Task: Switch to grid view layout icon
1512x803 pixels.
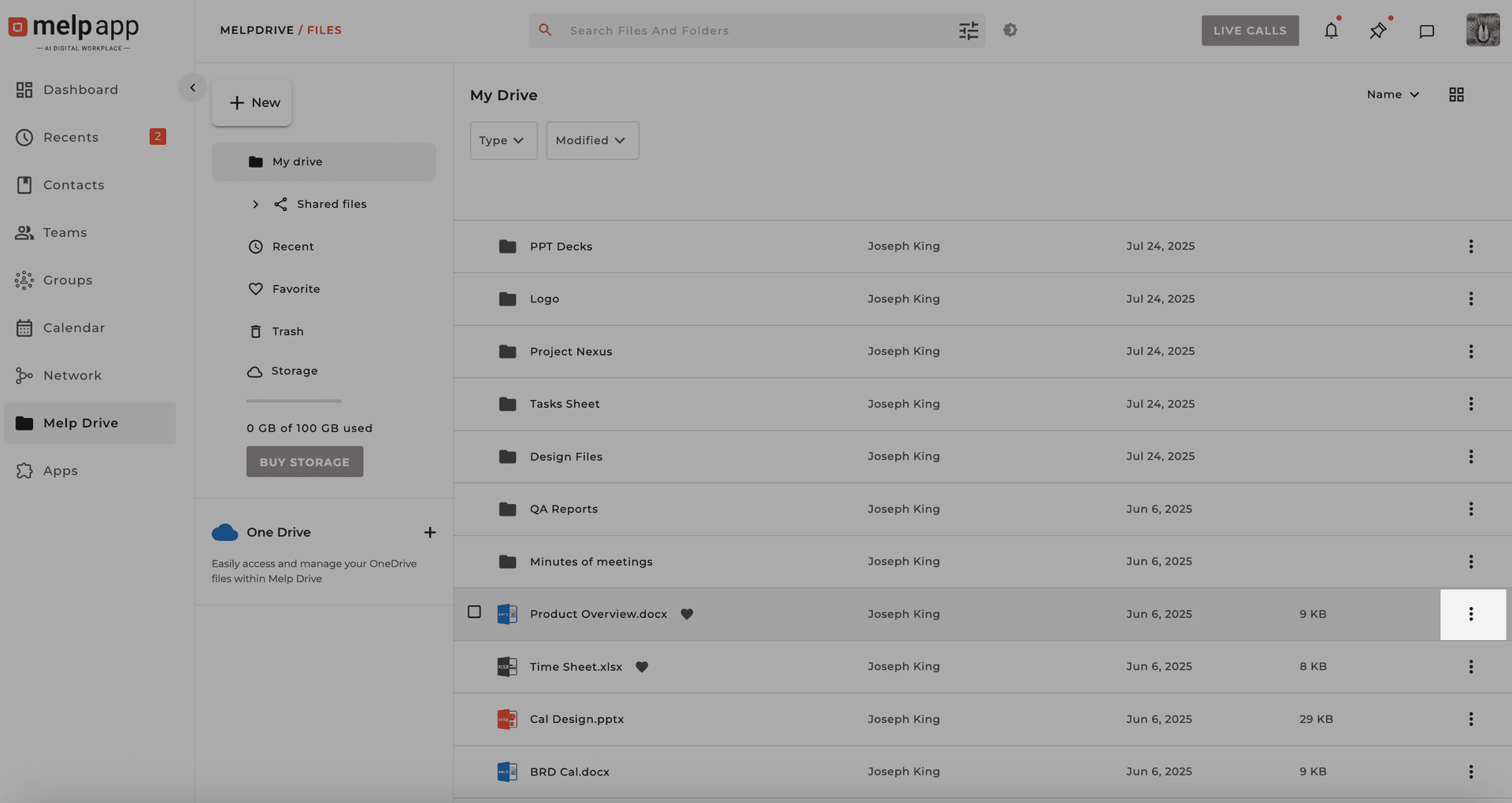Action: (1457, 94)
